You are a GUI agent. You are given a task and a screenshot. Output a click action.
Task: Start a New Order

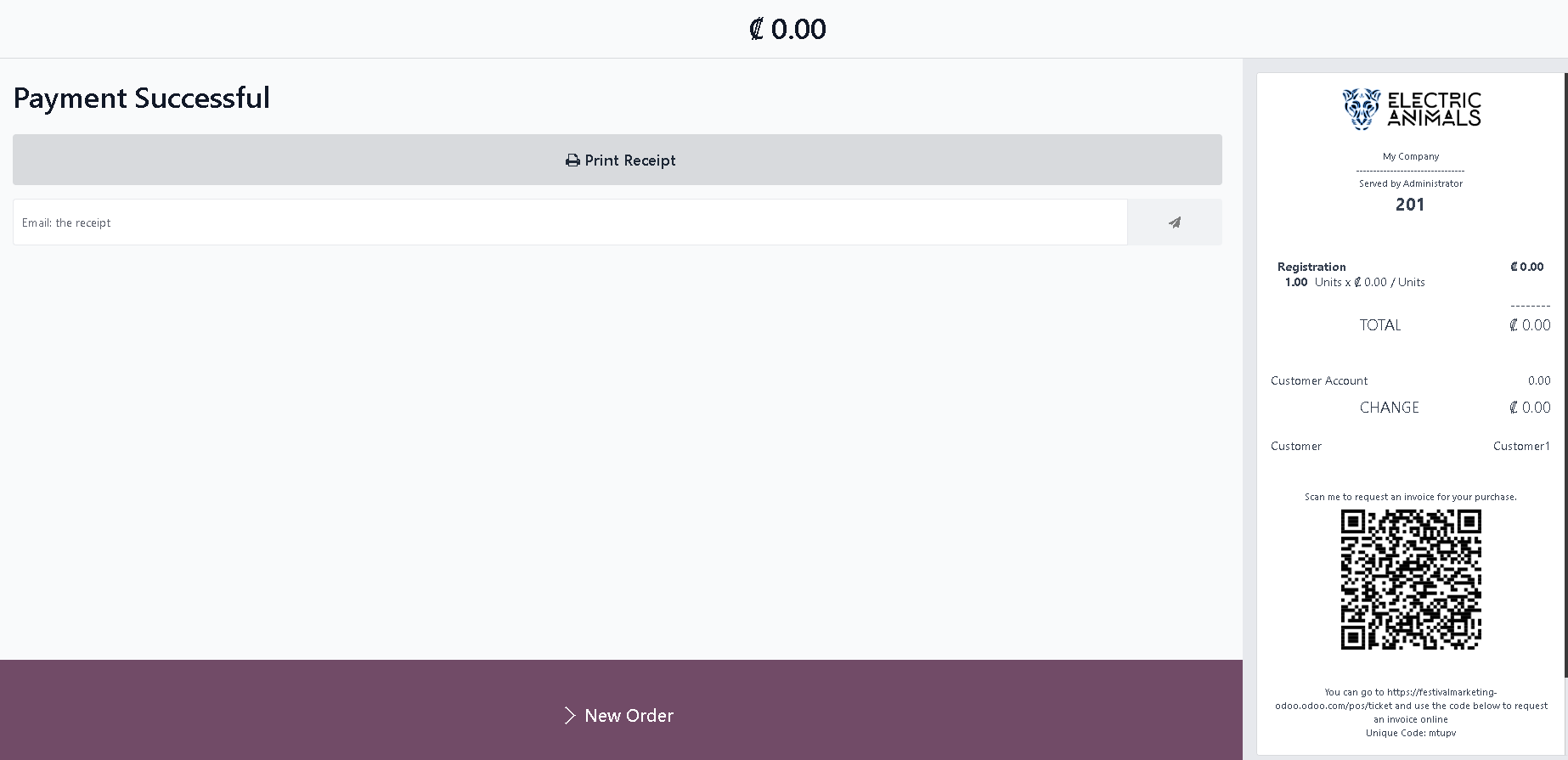629,715
